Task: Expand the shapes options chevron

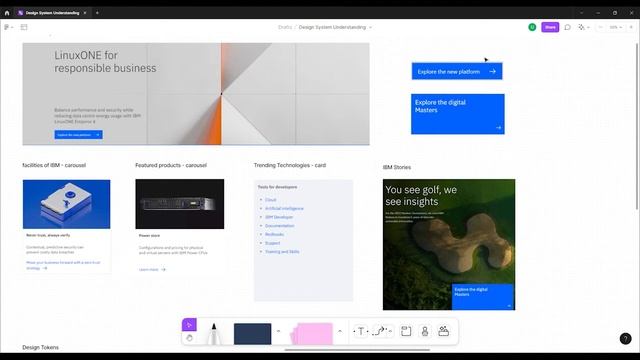Action: (x=278, y=331)
